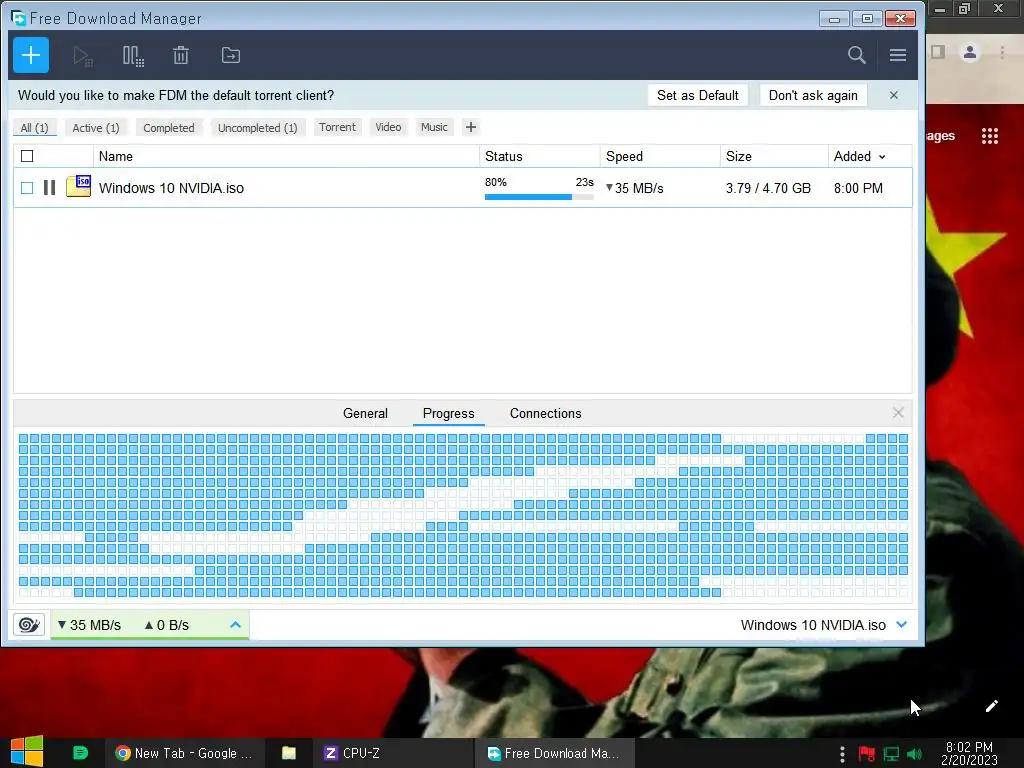Viewport: 1024px width, 768px height.
Task: Select the Active (1) filter tab
Action: click(x=96, y=127)
